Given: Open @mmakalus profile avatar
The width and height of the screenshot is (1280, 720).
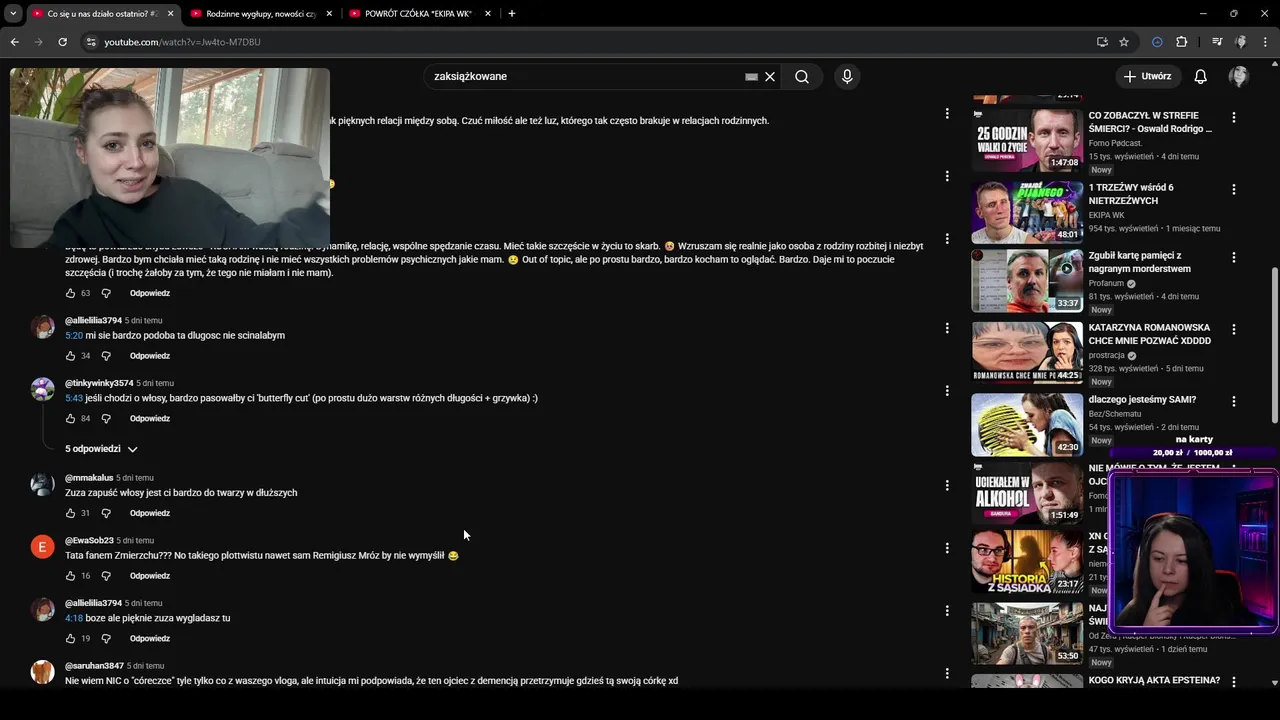Looking at the screenshot, I should pos(42,485).
